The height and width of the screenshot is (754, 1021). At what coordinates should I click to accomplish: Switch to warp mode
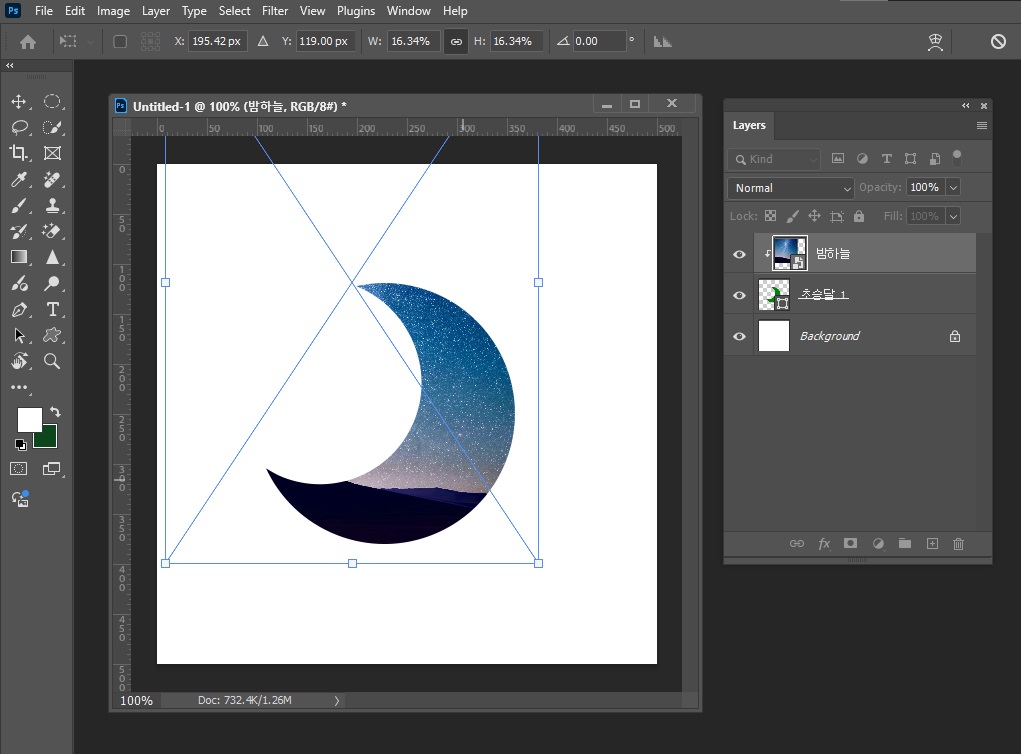pos(935,42)
